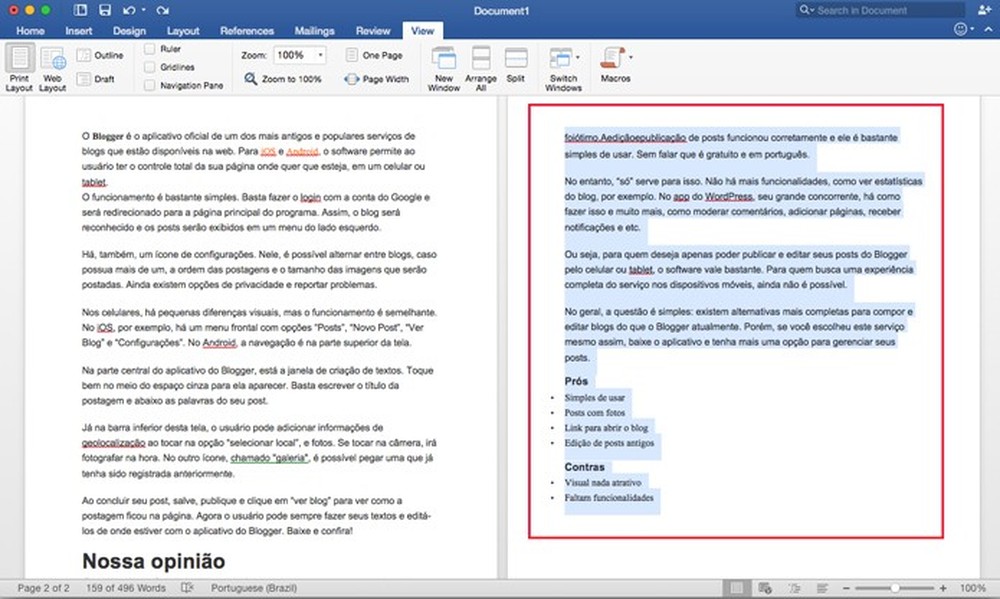The height and width of the screenshot is (599, 1000).
Task: Split the document window
Action: pyautogui.click(x=516, y=64)
